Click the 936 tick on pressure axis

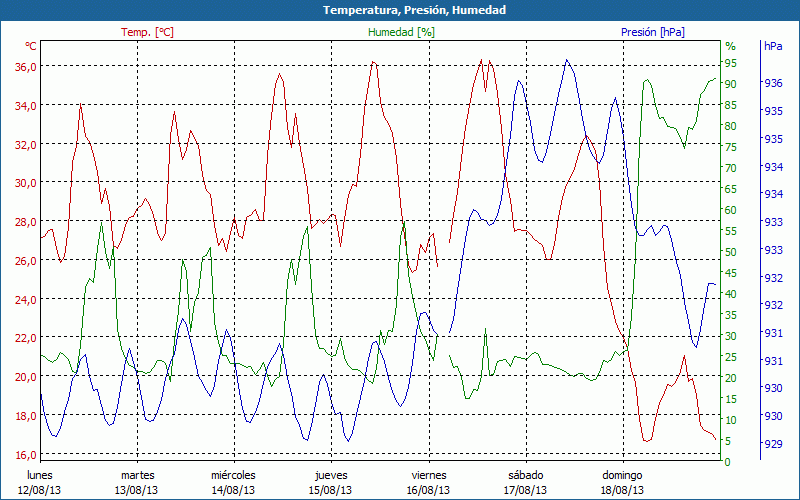[x=773, y=83]
